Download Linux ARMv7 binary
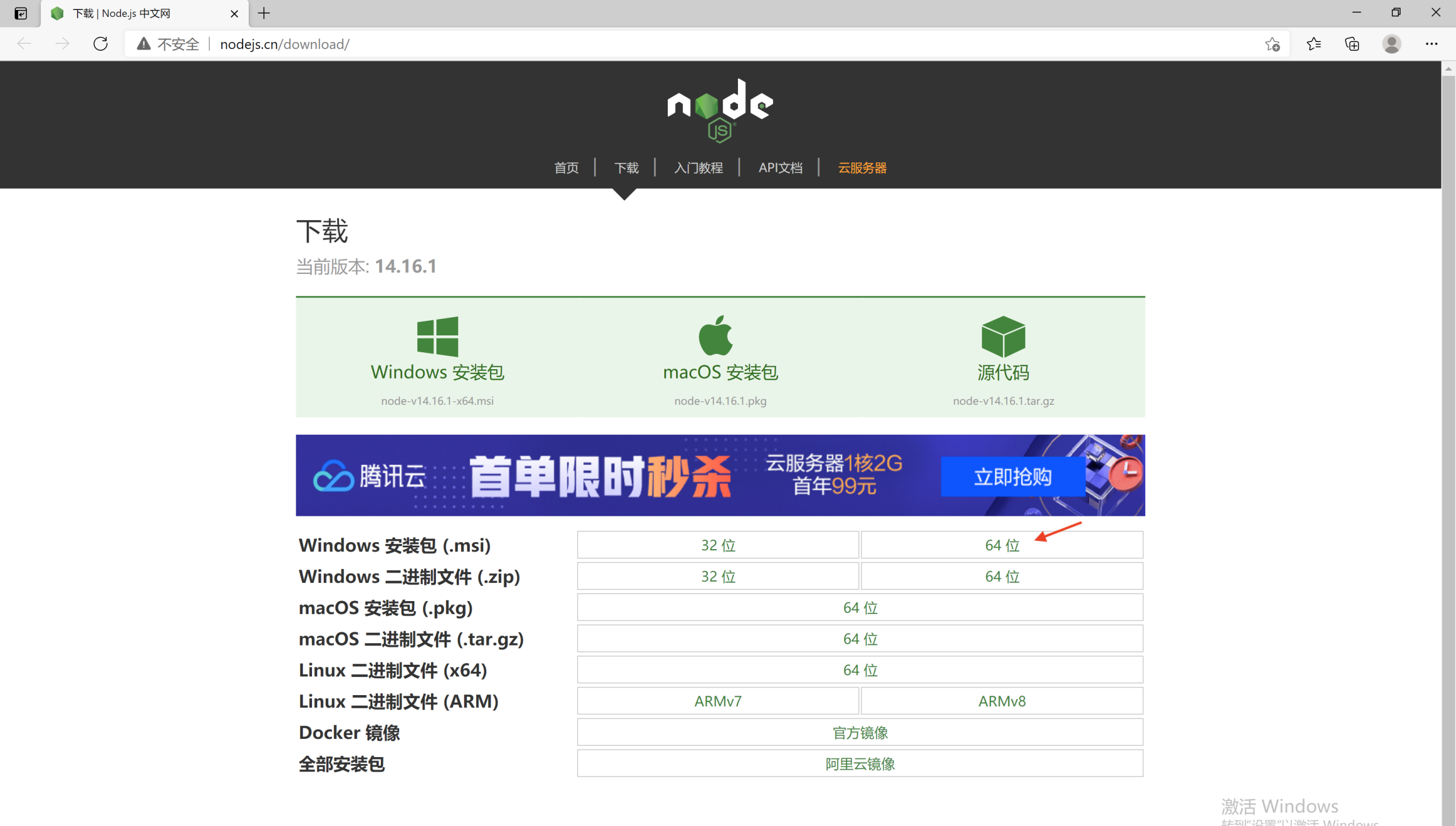The height and width of the screenshot is (826, 1456). click(718, 701)
